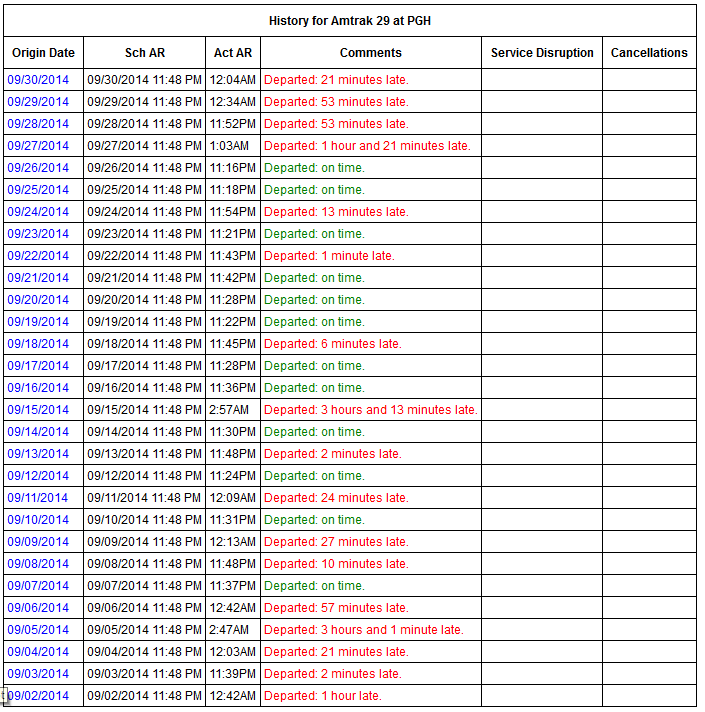Go to the 09/04/2014 link
The image size is (705, 712).
[38, 652]
